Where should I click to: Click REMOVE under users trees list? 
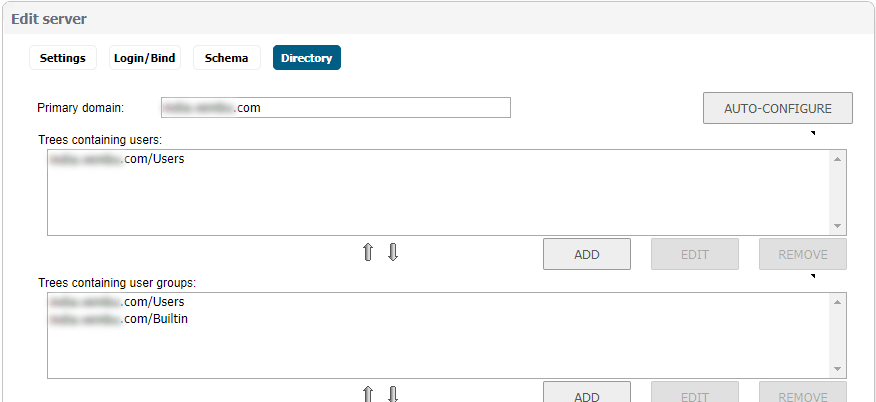(x=803, y=254)
